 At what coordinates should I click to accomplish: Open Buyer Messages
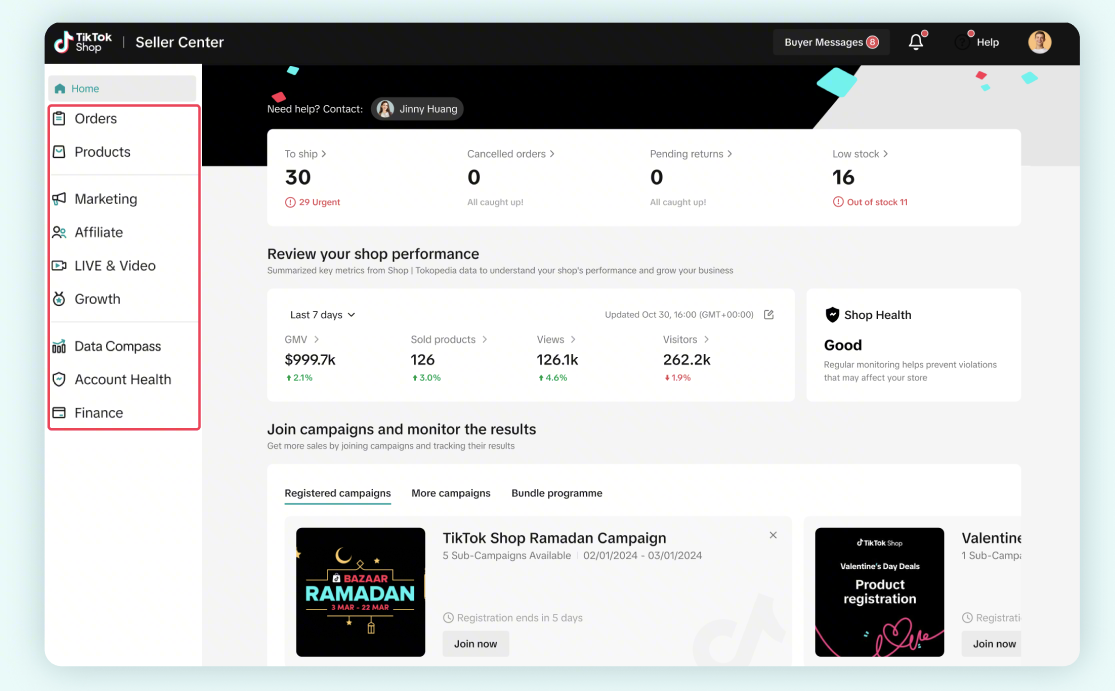[831, 42]
